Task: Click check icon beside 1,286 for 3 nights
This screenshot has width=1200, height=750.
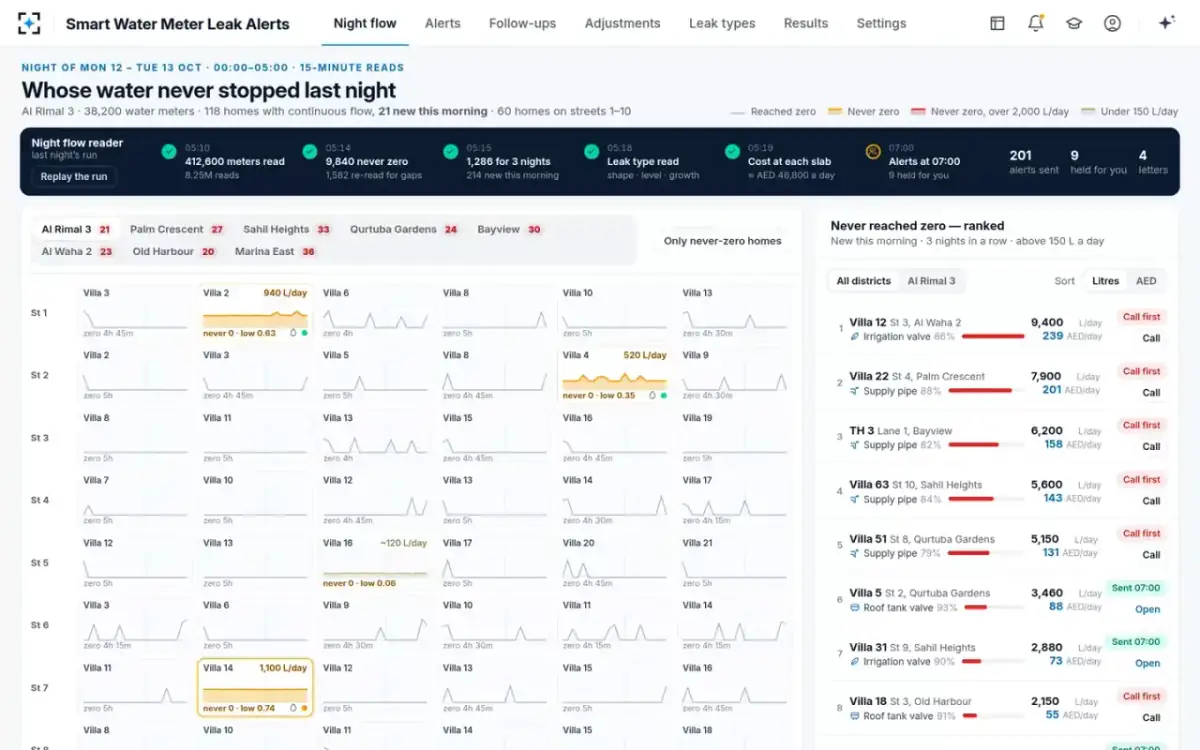Action: click(x=451, y=152)
